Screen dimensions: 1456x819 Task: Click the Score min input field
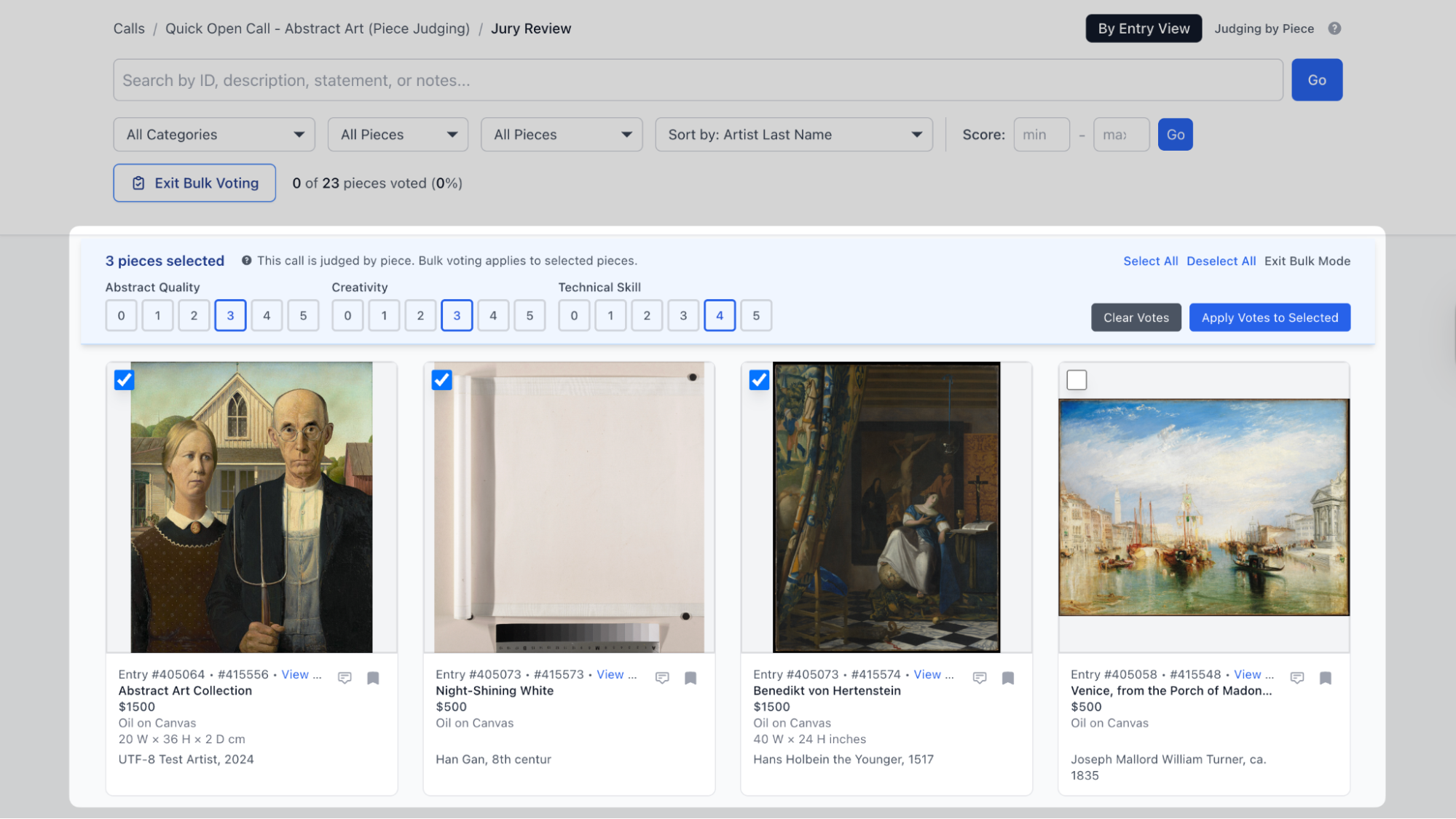point(1042,135)
